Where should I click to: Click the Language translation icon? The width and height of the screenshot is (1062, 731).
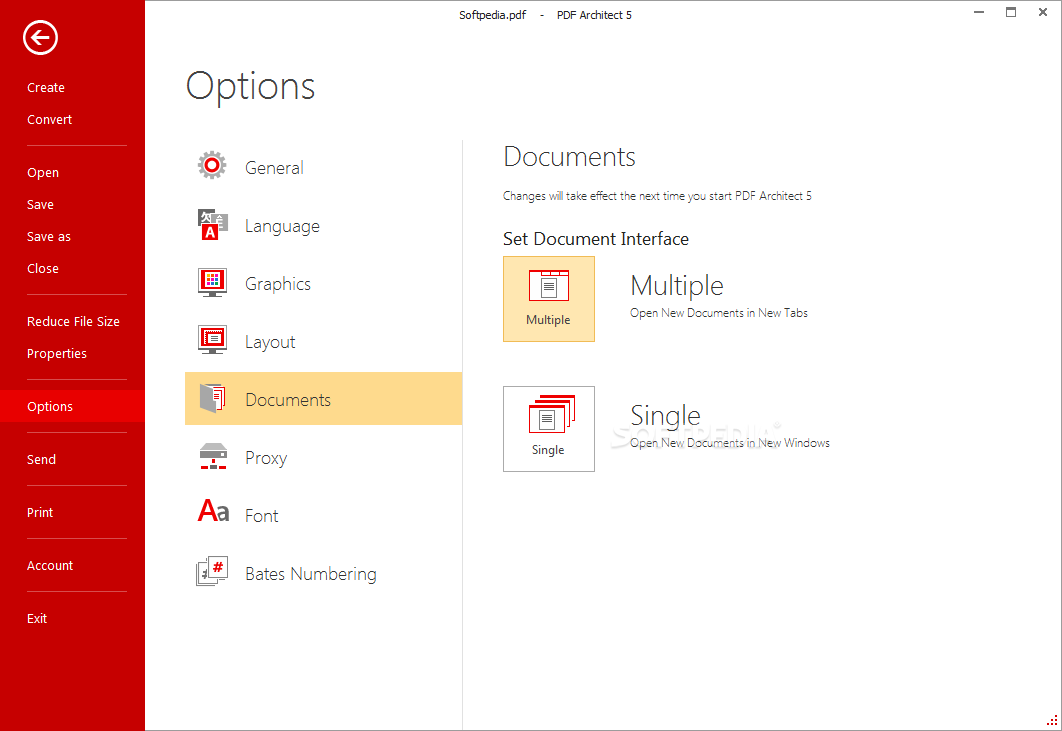pyautogui.click(x=213, y=224)
